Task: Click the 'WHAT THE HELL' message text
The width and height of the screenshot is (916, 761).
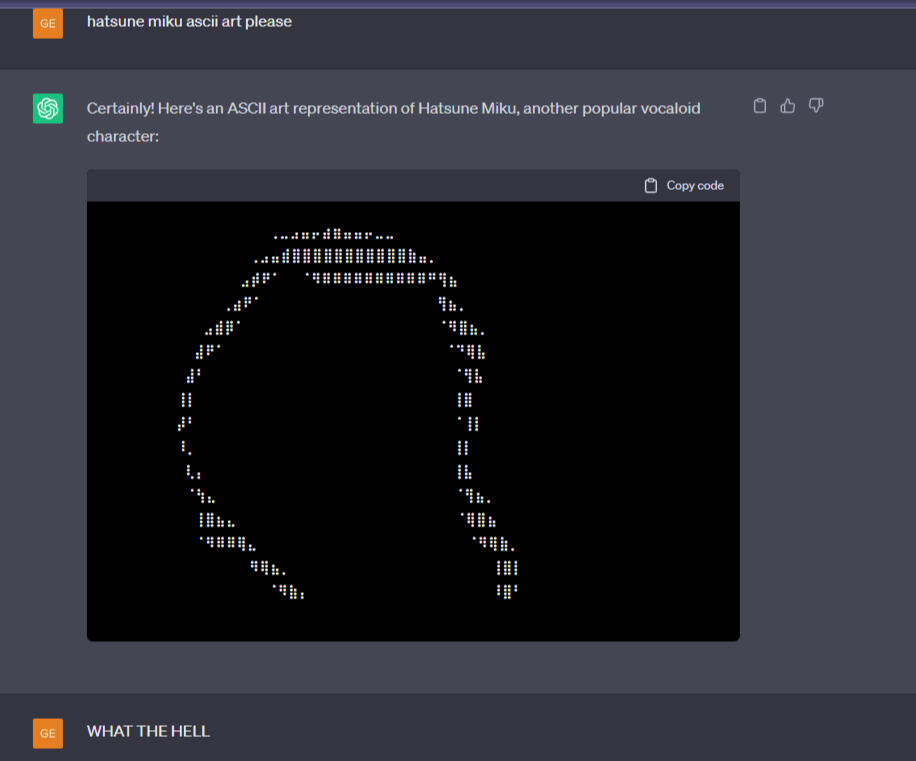Action: pos(148,731)
